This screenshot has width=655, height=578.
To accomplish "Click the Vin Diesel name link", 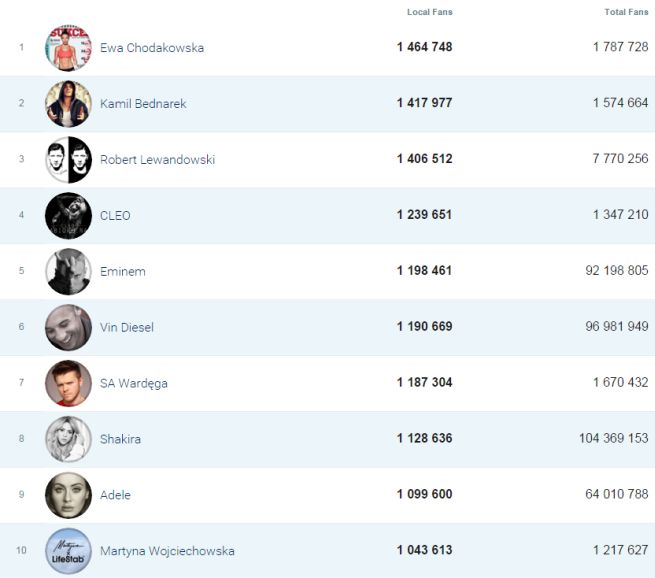I will coord(127,328).
